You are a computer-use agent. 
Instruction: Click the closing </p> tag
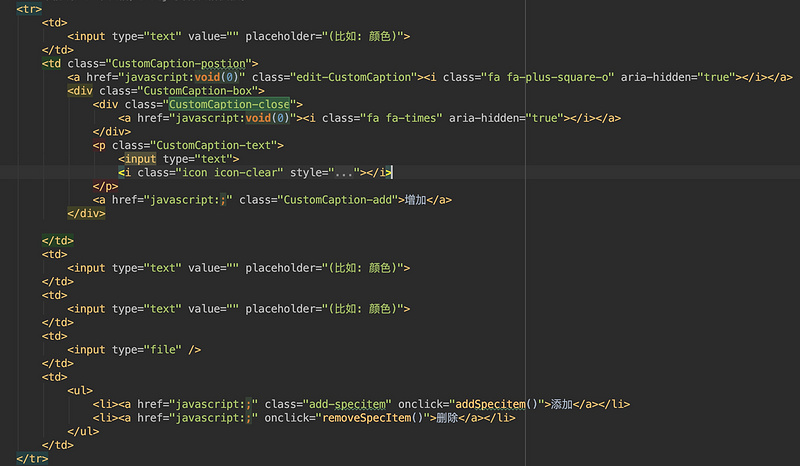pos(106,186)
